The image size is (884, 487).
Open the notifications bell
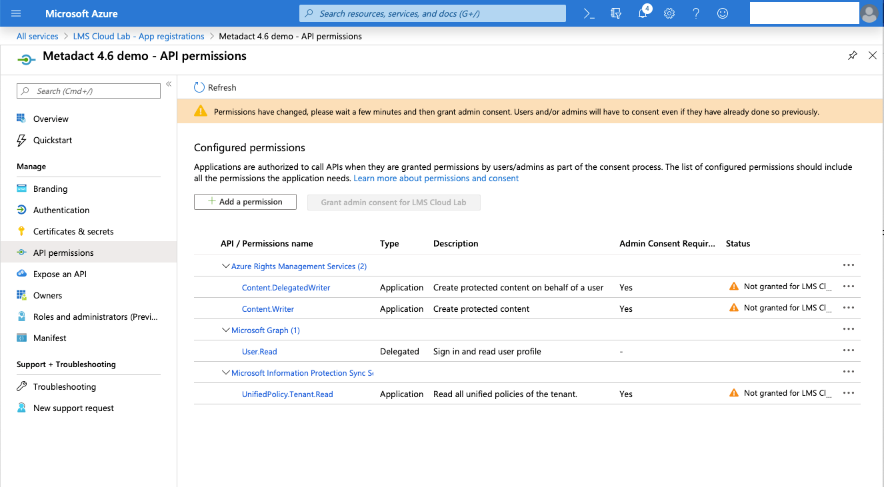(x=643, y=12)
